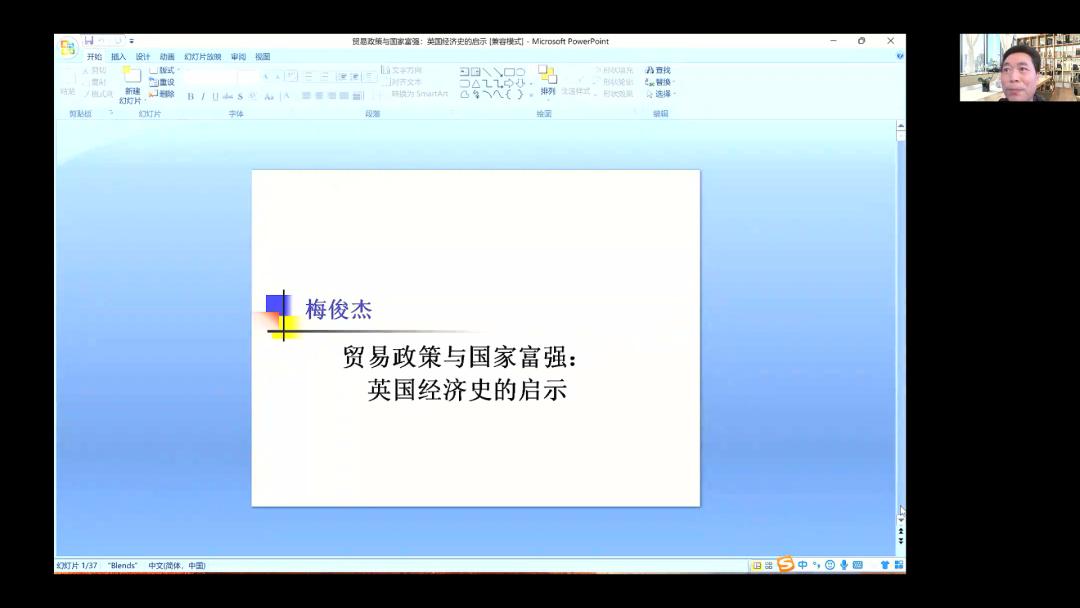Click the Sogou voice input microphone

pyautogui.click(x=844, y=565)
